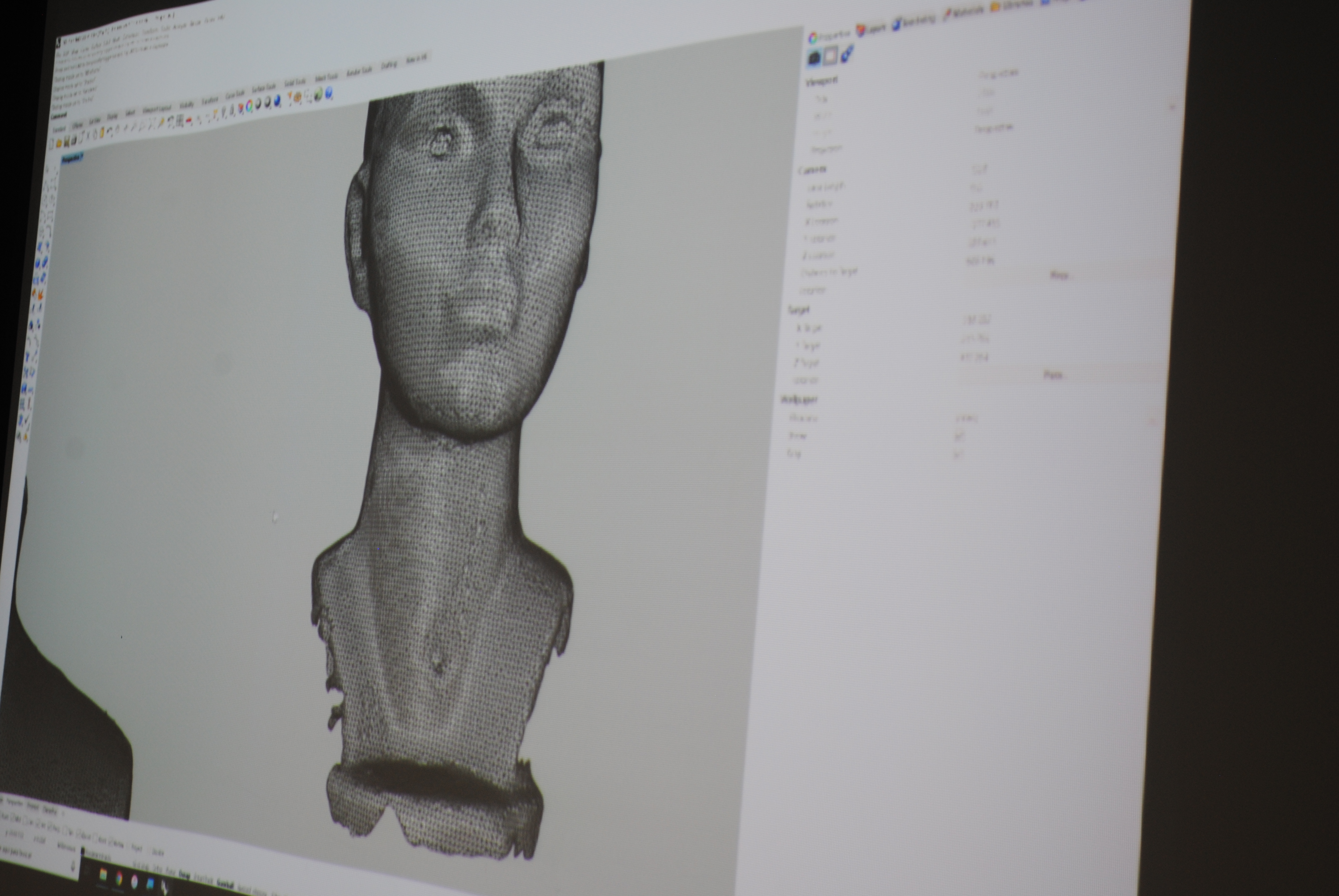Click the green sphere toolbar icon
The image size is (1339, 896).
(x=318, y=95)
